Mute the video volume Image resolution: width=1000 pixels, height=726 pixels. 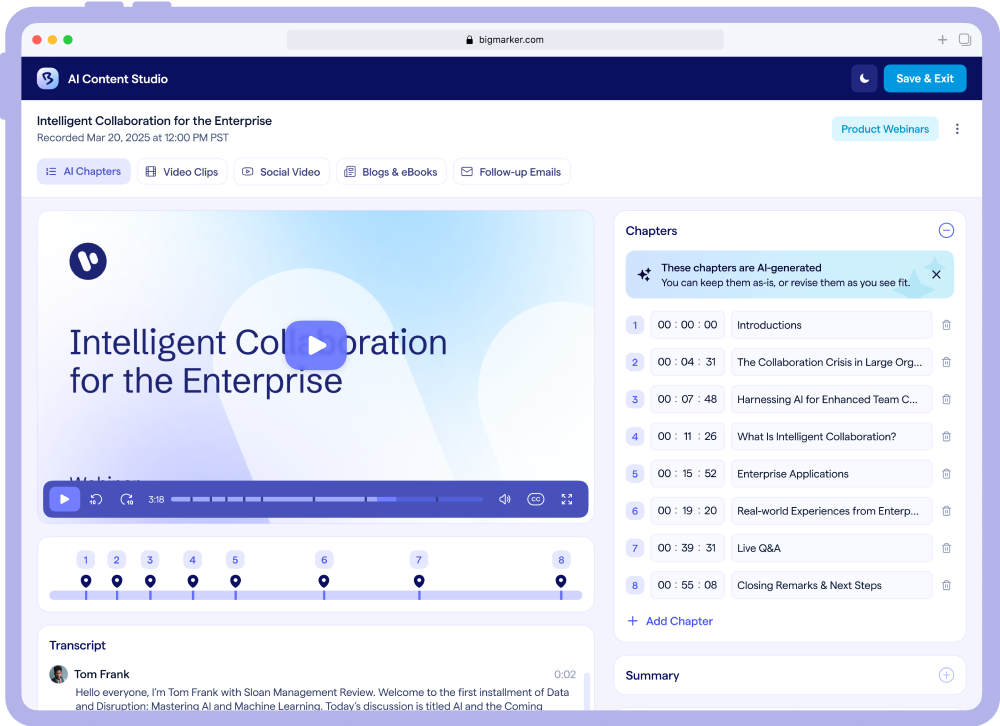pyautogui.click(x=505, y=499)
